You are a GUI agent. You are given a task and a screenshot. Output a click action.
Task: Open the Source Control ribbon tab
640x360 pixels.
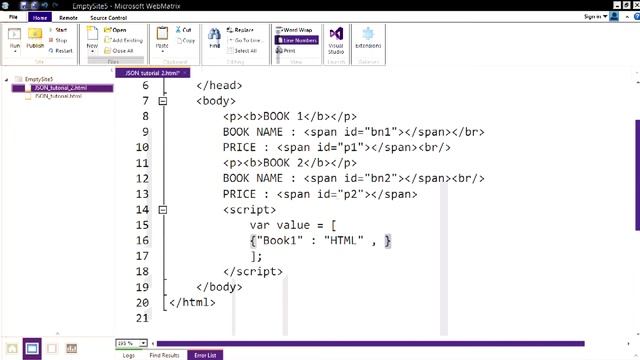tap(108, 18)
